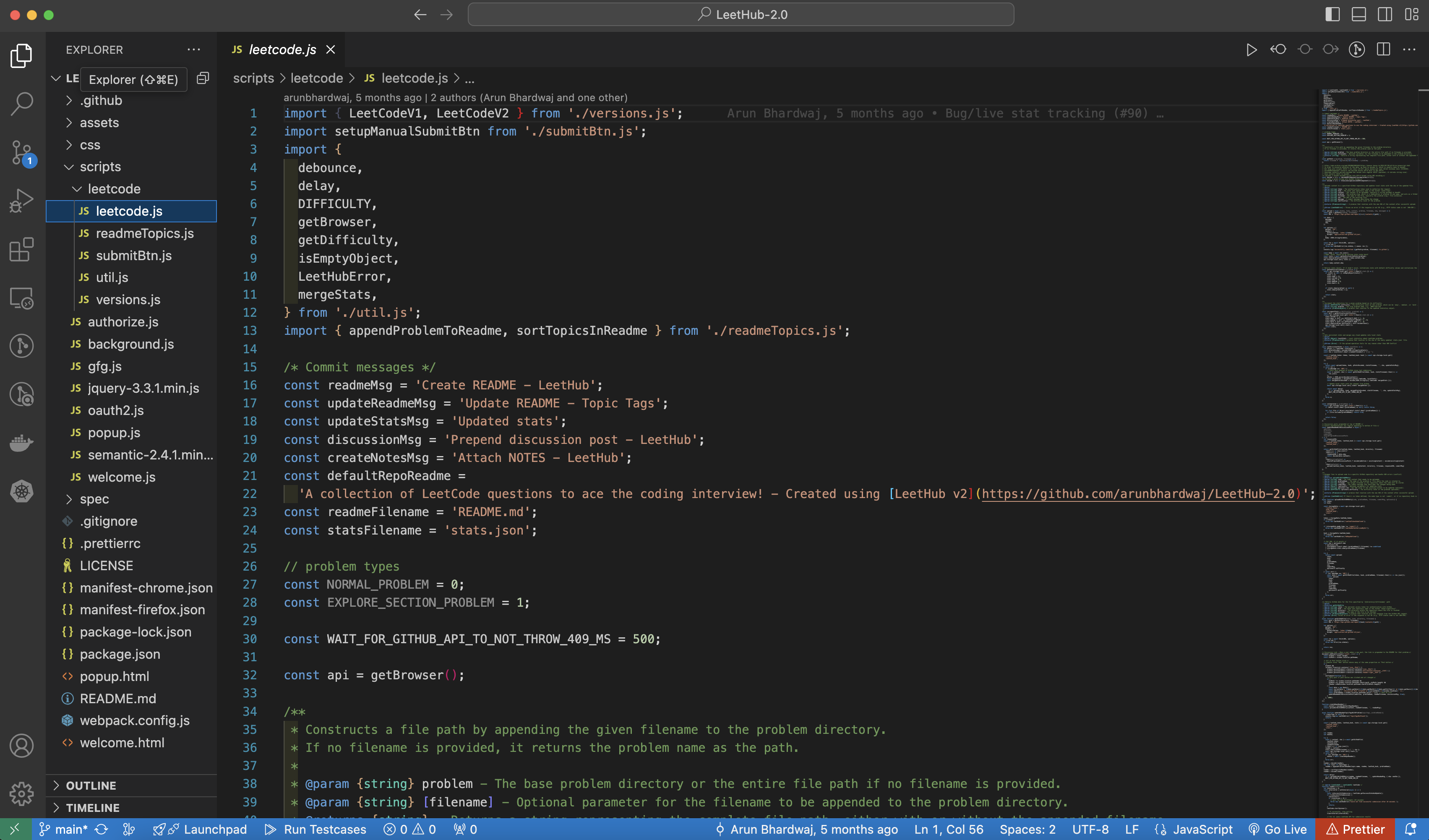Toggle the Secondary Side Bar layout button
The width and height of the screenshot is (1429, 840).
pos(1385,15)
